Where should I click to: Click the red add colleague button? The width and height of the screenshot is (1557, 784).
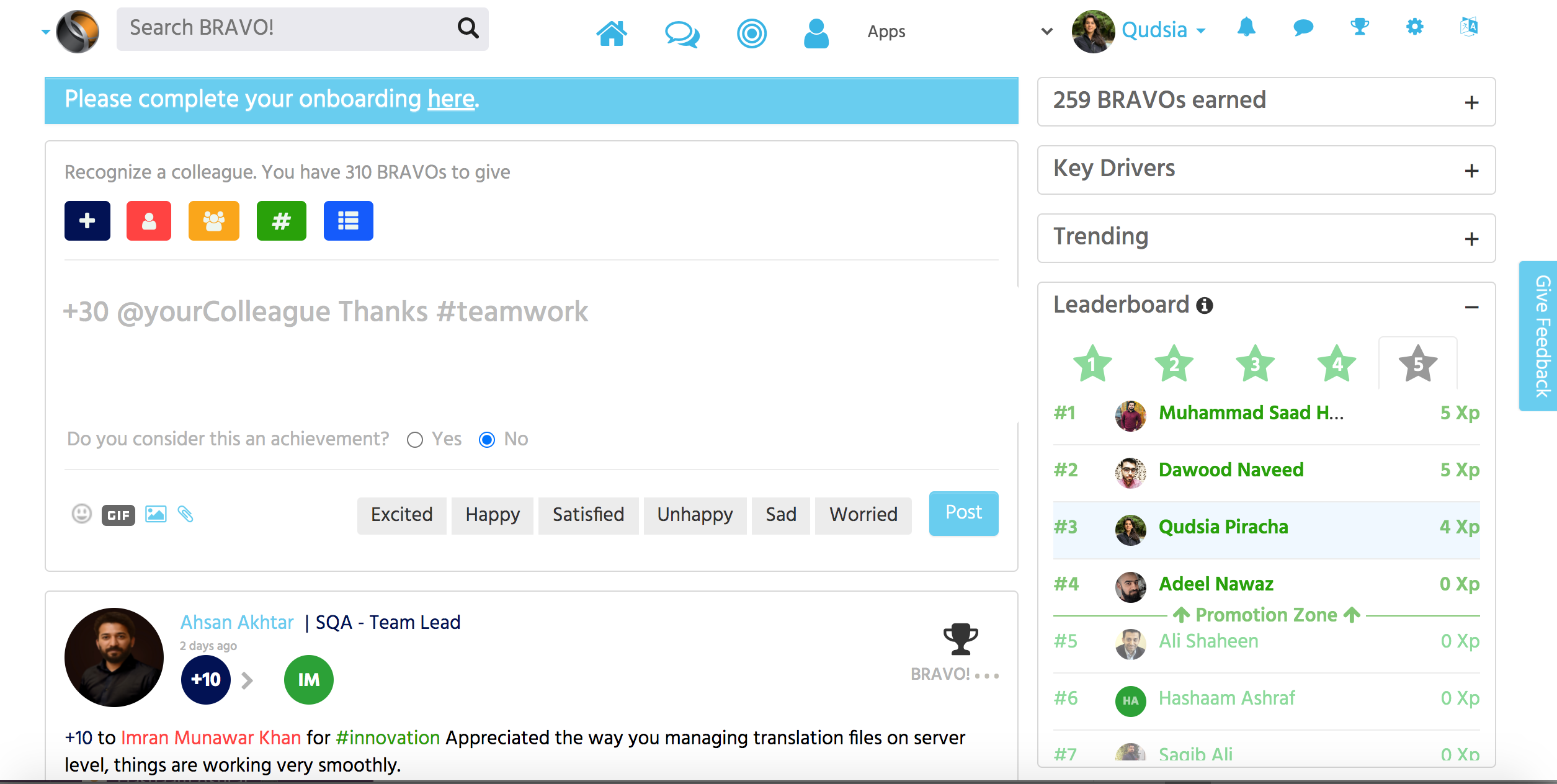pos(149,221)
